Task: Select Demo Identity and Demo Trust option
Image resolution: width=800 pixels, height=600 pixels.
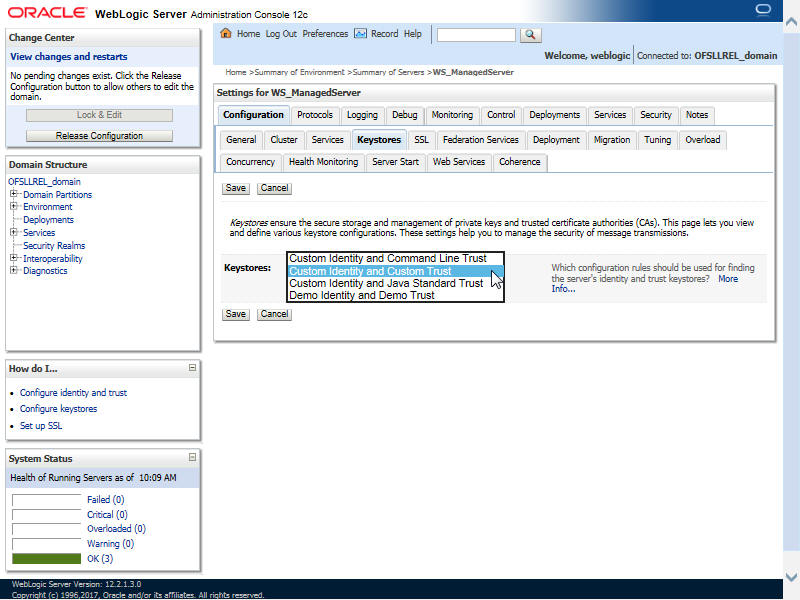Action: (x=395, y=295)
